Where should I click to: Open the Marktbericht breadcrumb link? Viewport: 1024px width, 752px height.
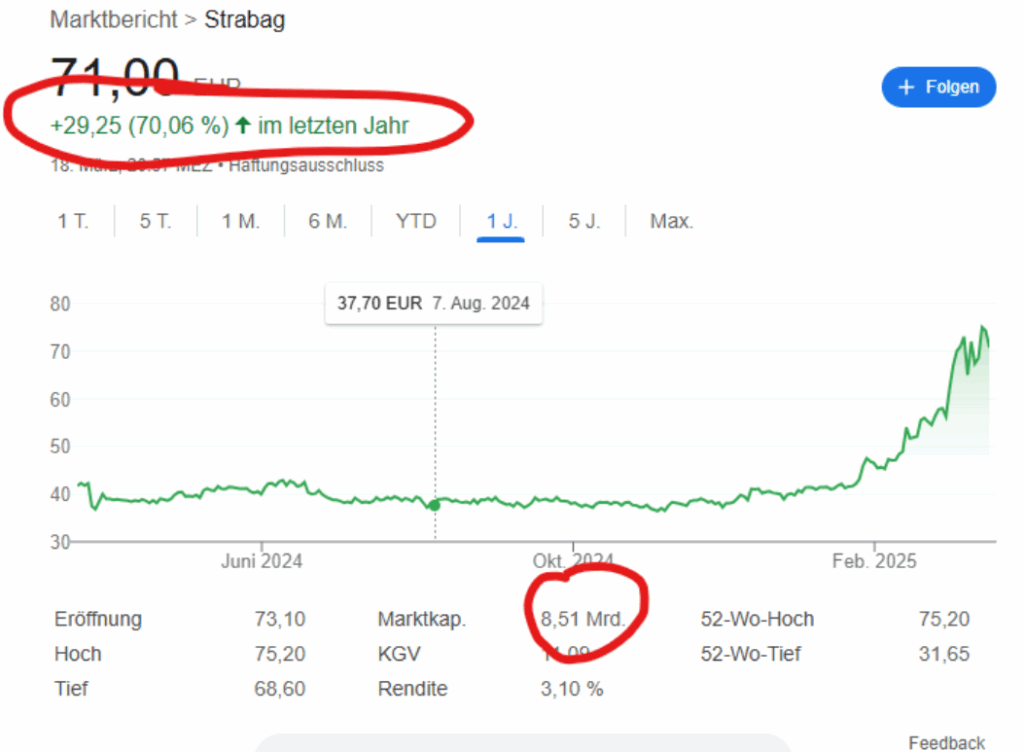point(114,20)
